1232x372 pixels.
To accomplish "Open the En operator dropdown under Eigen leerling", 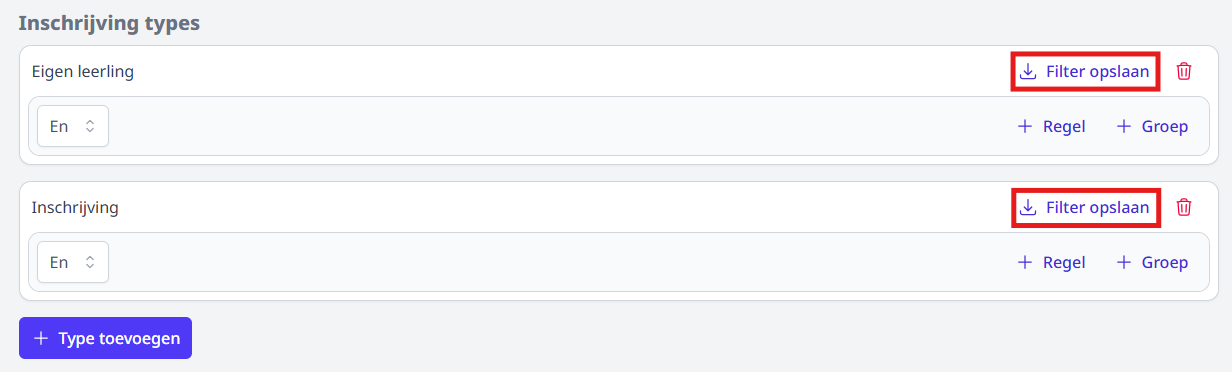I will point(73,126).
